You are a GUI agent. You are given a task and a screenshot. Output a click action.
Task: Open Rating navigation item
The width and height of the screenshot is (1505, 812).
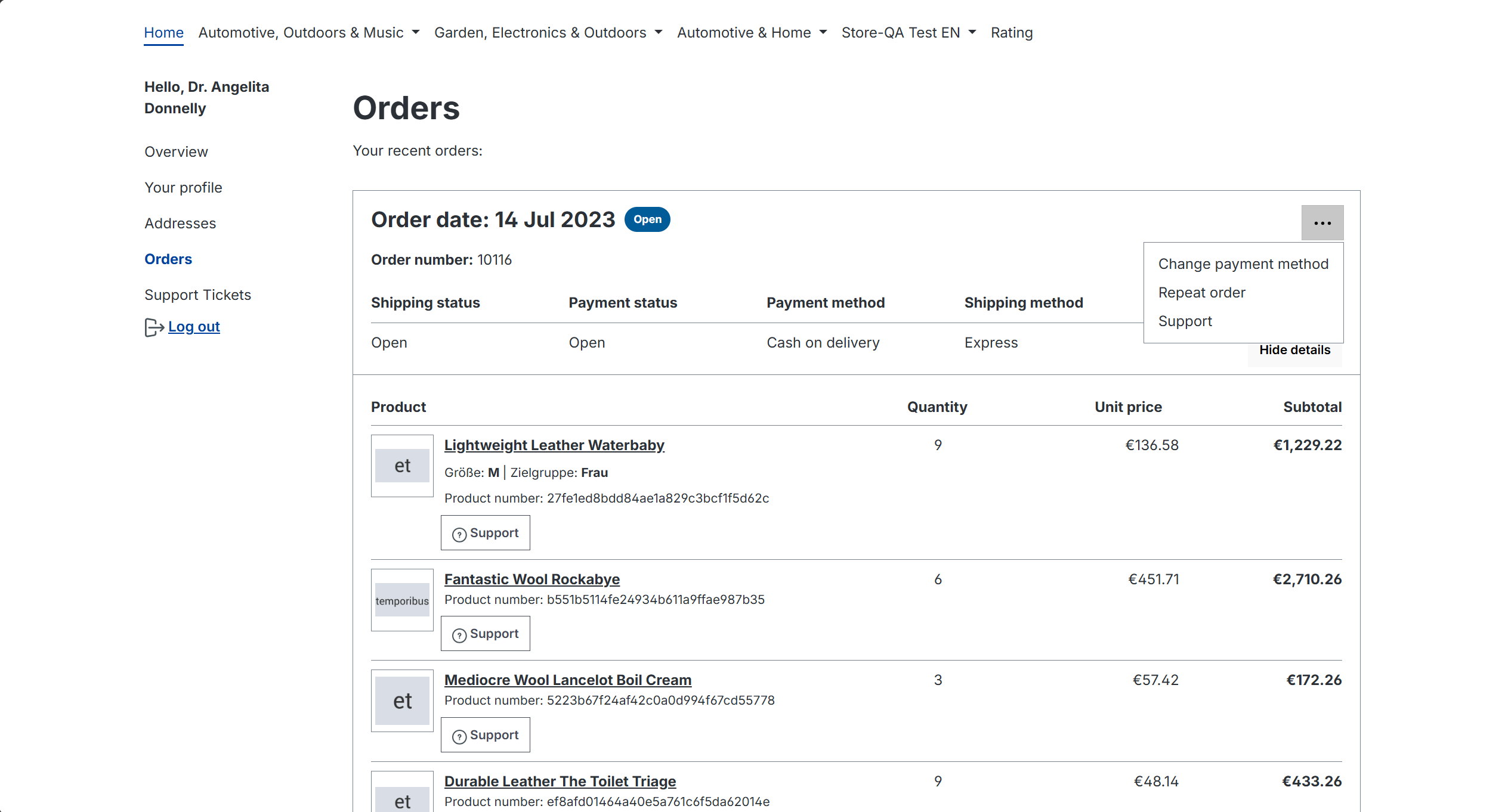(1012, 33)
